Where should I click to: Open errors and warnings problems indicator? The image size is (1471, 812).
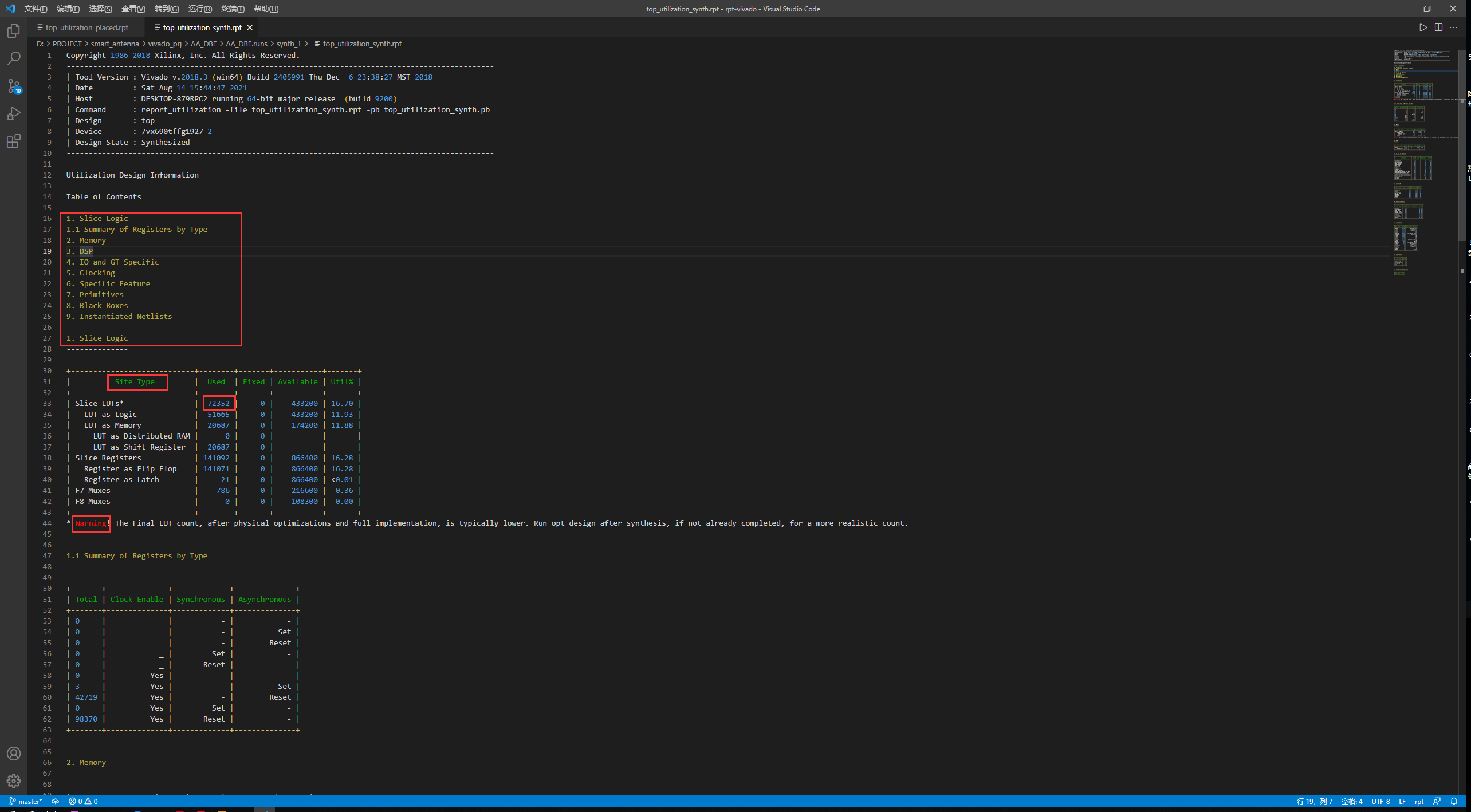point(84,801)
